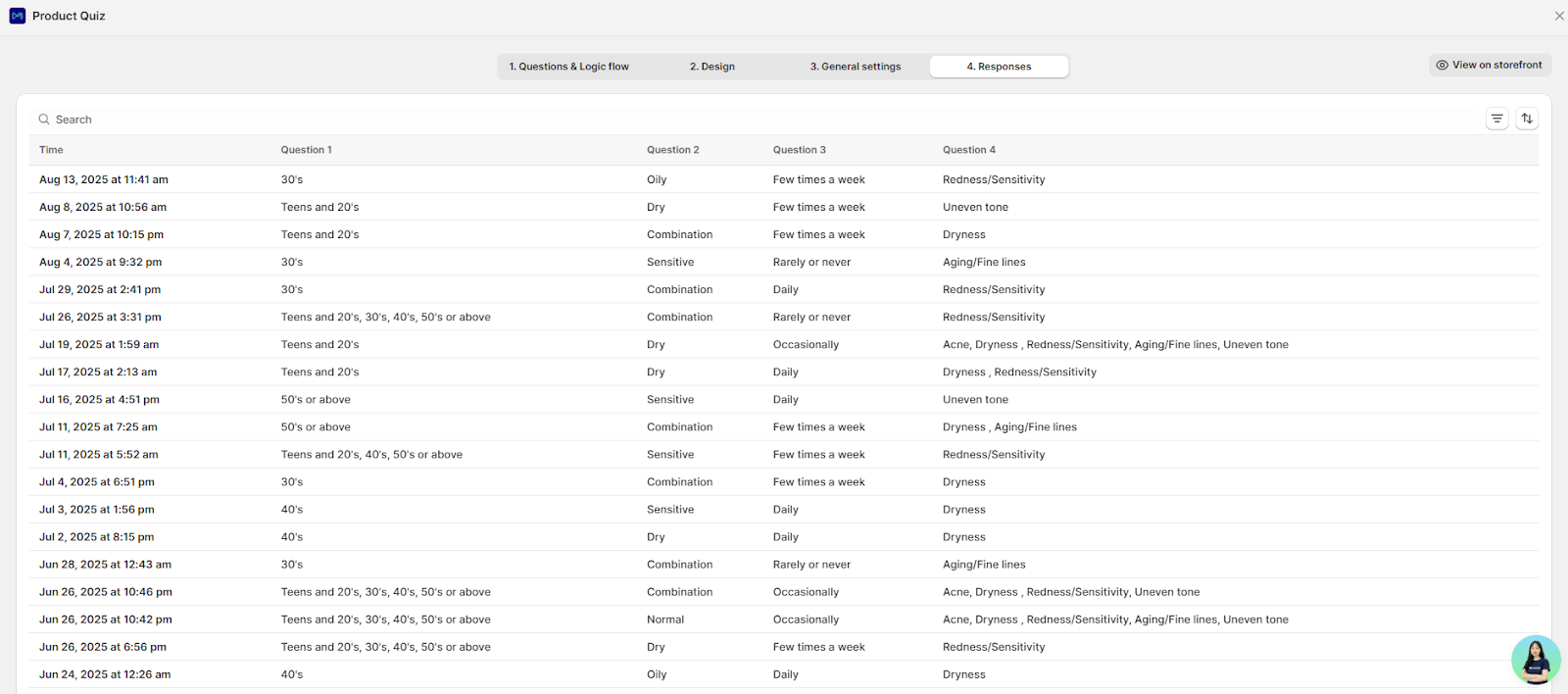
Task: Close the Product Quiz panel
Action: [x=1558, y=16]
